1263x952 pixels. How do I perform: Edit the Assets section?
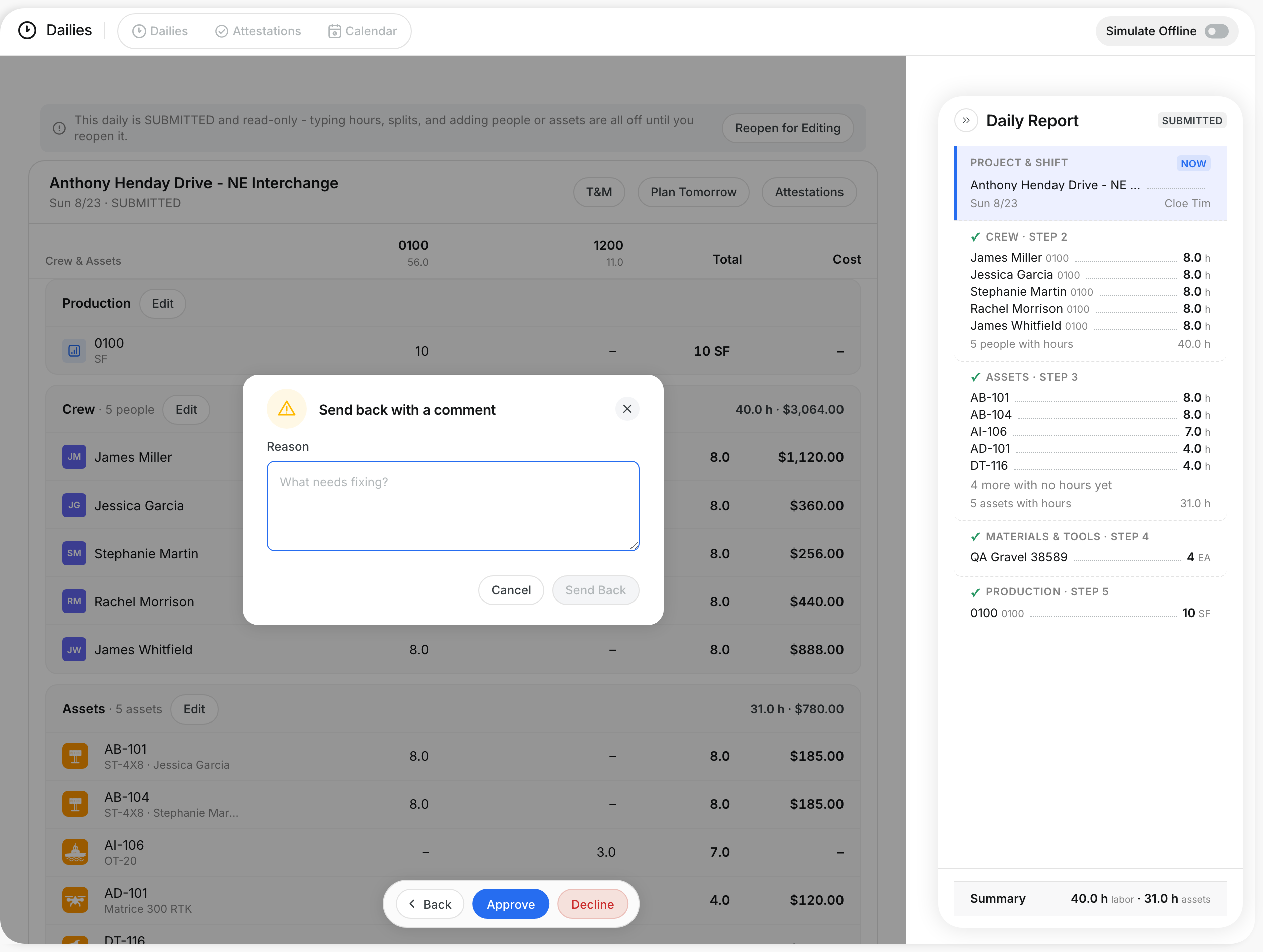(x=194, y=709)
